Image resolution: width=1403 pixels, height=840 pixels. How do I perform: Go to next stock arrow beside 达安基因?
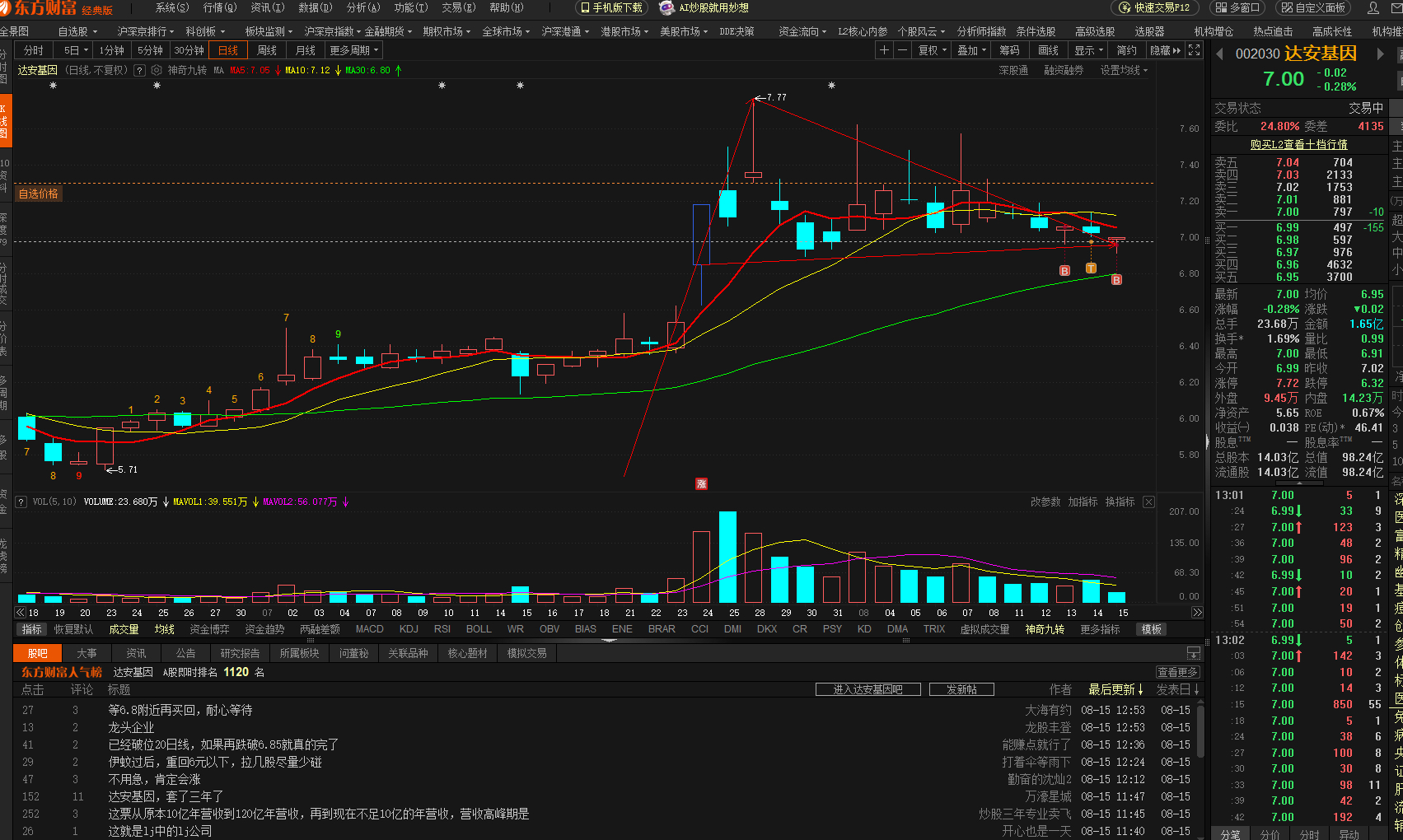(1381, 54)
